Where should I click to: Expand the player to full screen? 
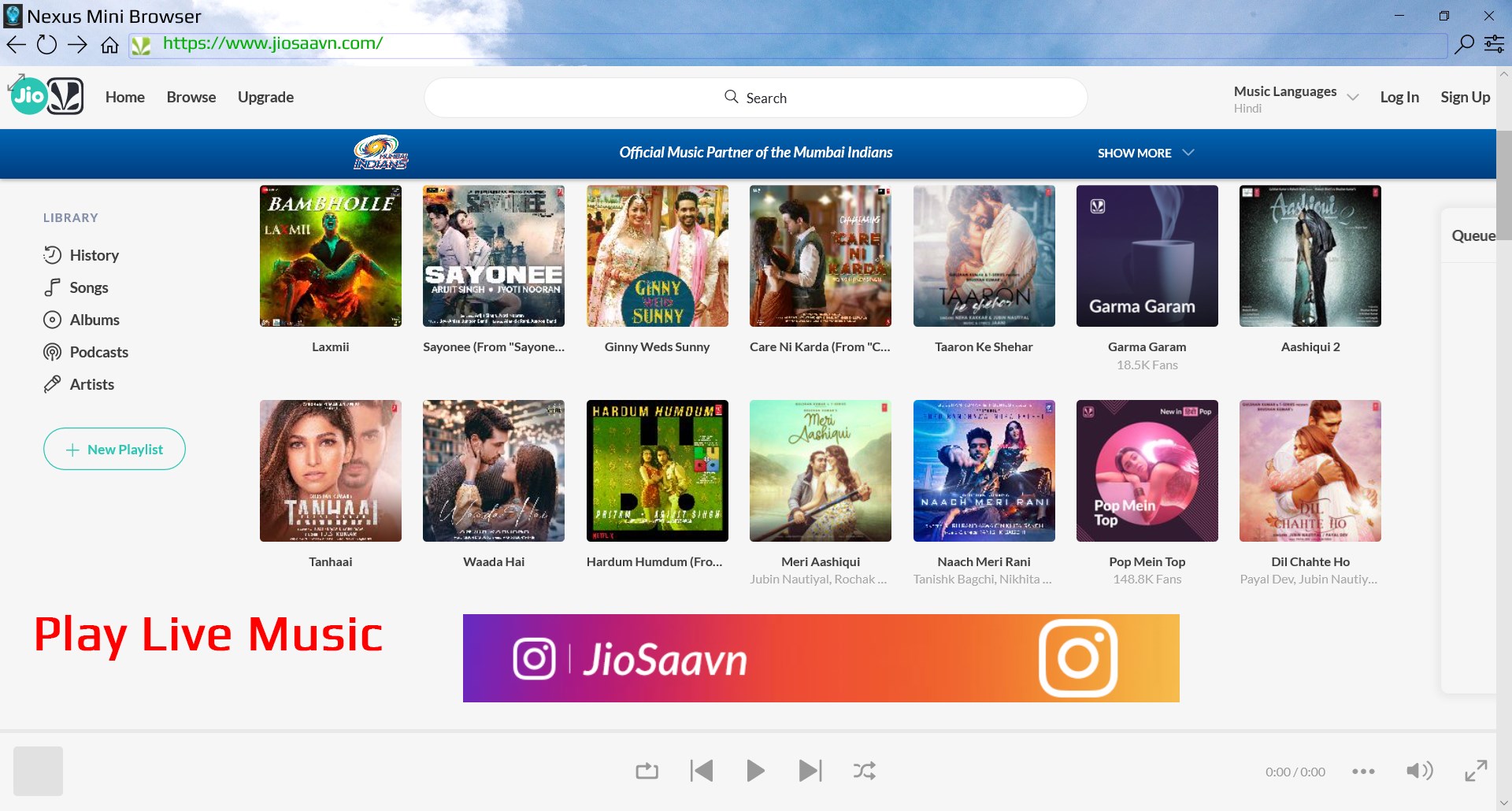point(1476,771)
